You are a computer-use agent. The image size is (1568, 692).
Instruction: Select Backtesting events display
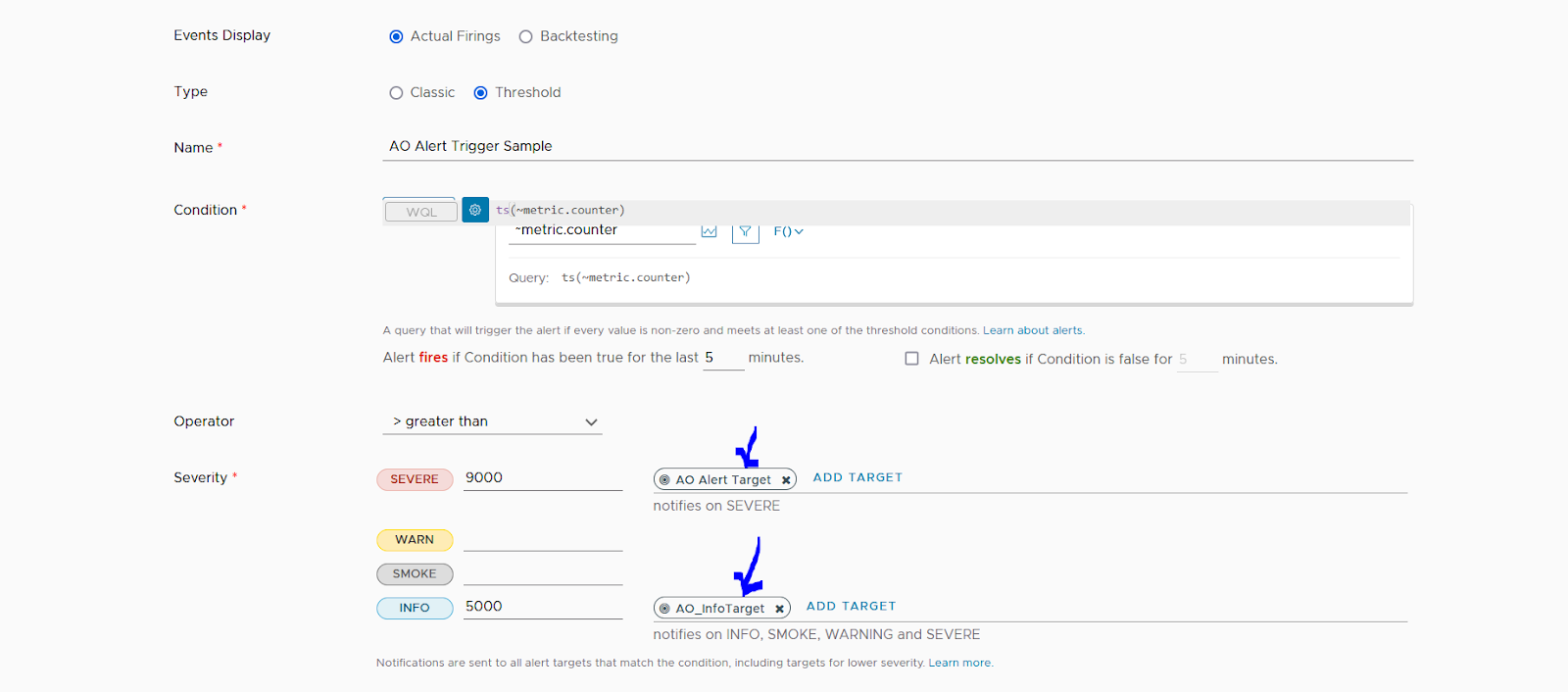click(x=526, y=37)
